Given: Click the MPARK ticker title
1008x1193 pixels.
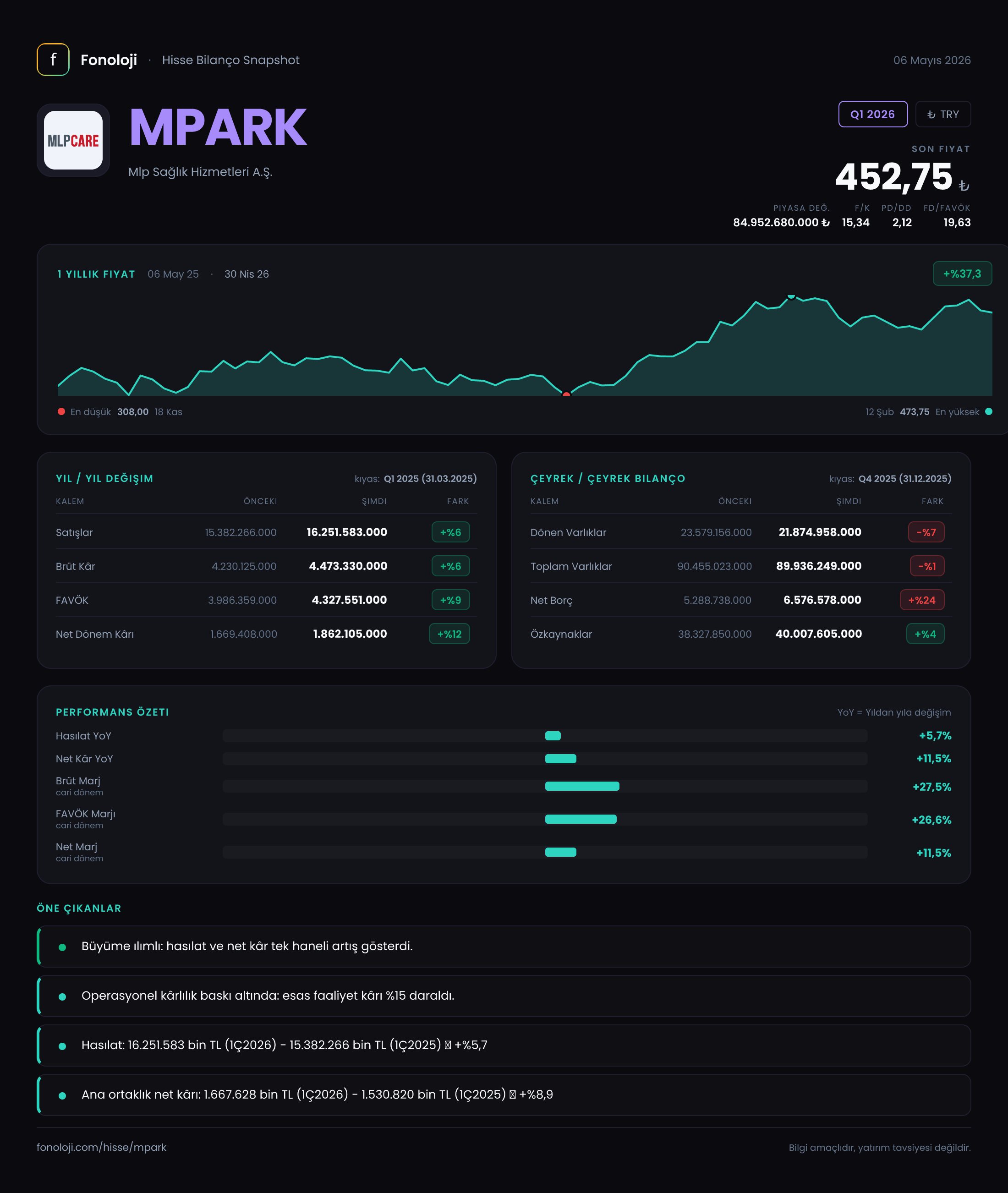Looking at the screenshot, I should tap(218, 127).
